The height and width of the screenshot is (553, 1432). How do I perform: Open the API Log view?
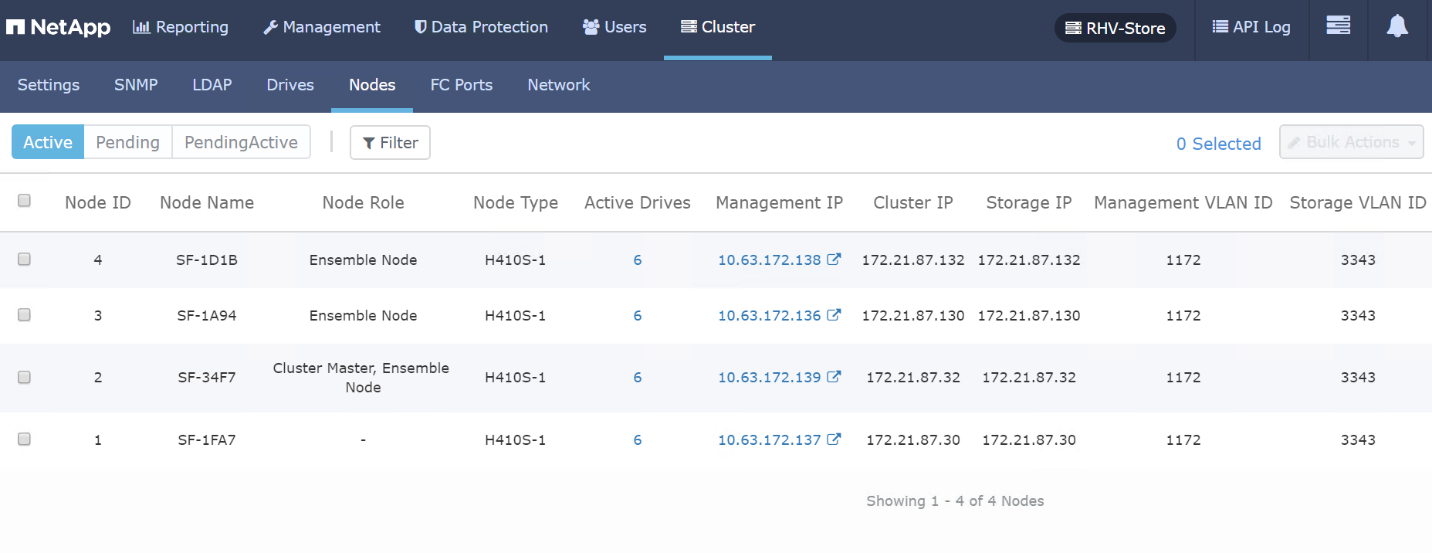click(1251, 27)
